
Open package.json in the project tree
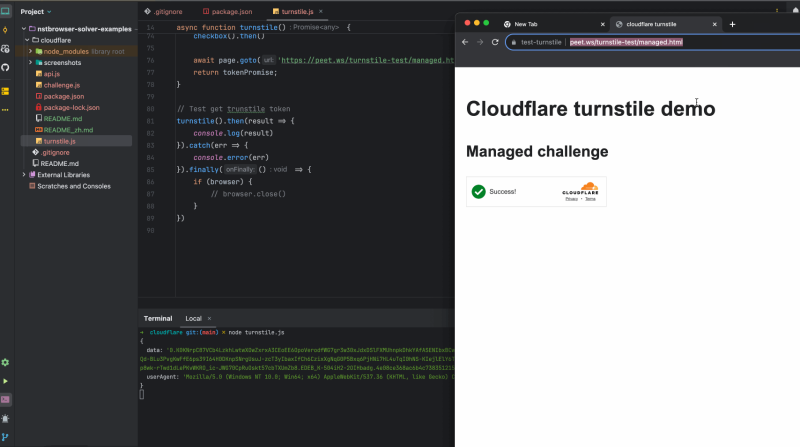pyautogui.click(x=64, y=96)
